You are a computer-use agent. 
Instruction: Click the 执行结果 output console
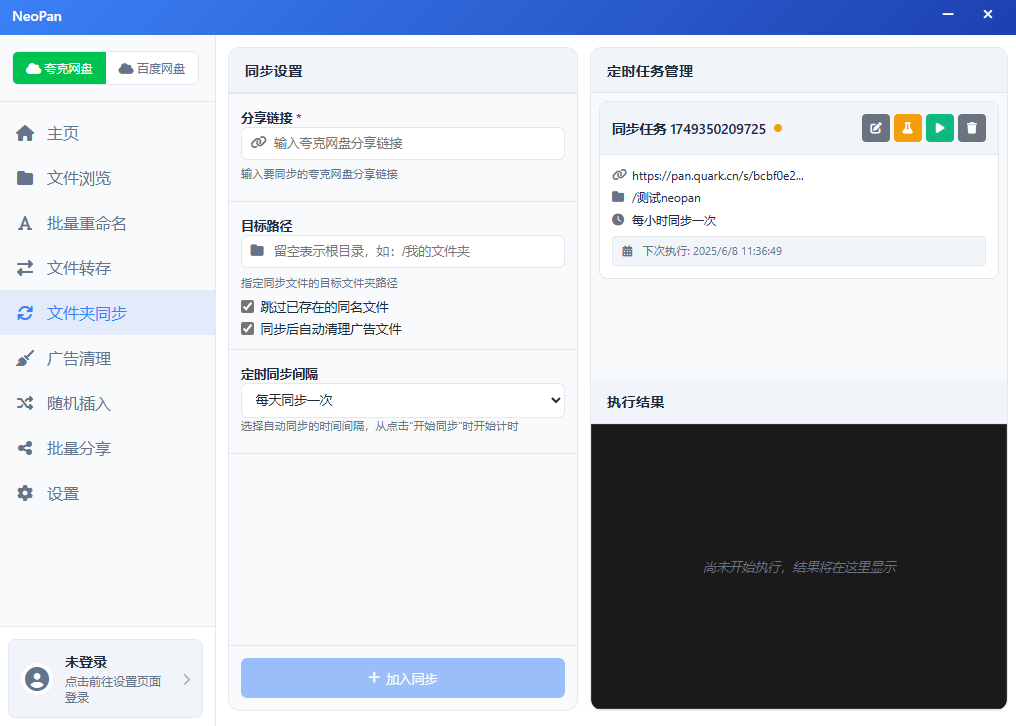[798, 567]
